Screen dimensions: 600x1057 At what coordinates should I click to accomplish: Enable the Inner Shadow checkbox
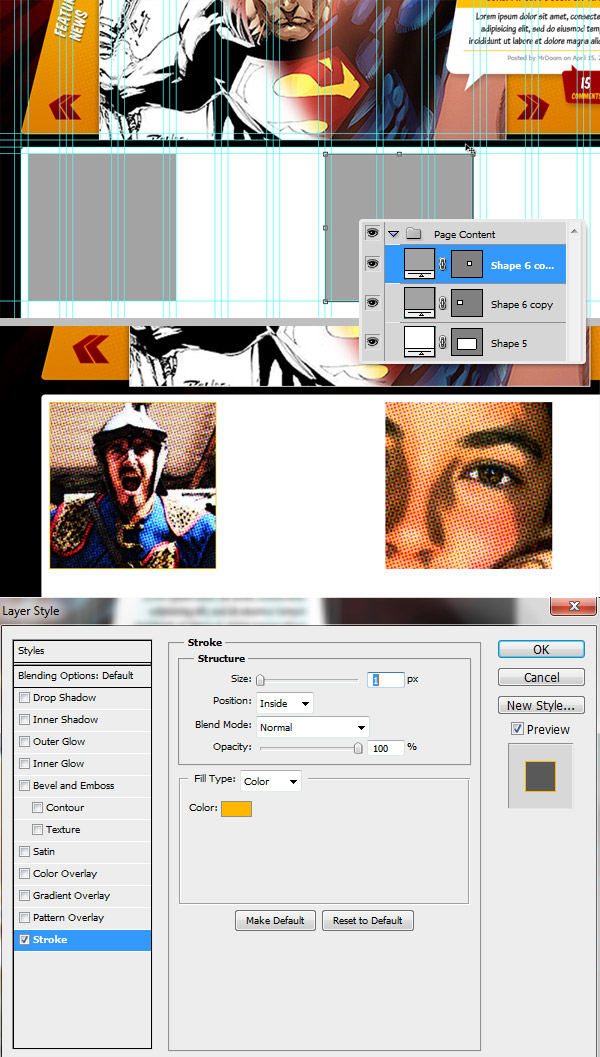[x=25, y=720]
